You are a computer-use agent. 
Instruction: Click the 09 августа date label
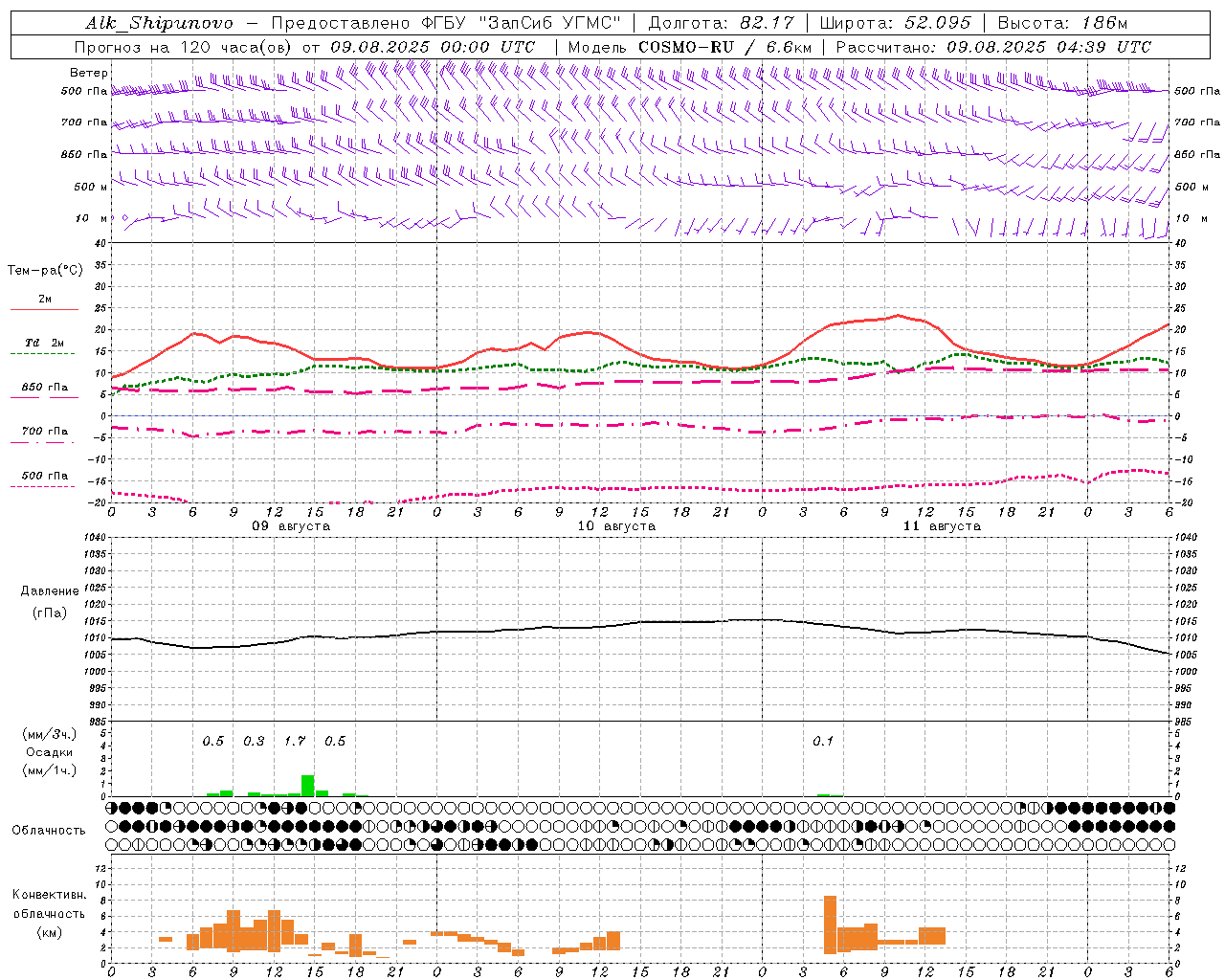(x=291, y=526)
